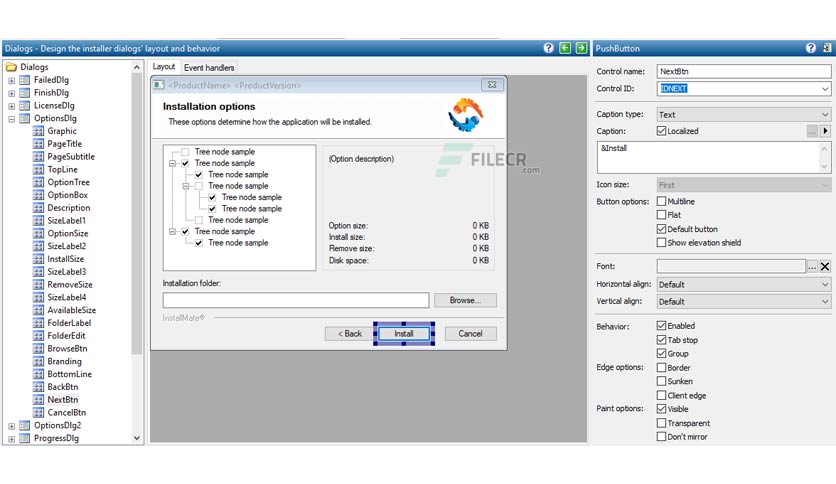
Task: Click the help icon in Dialogs header
Action: (x=548, y=48)
